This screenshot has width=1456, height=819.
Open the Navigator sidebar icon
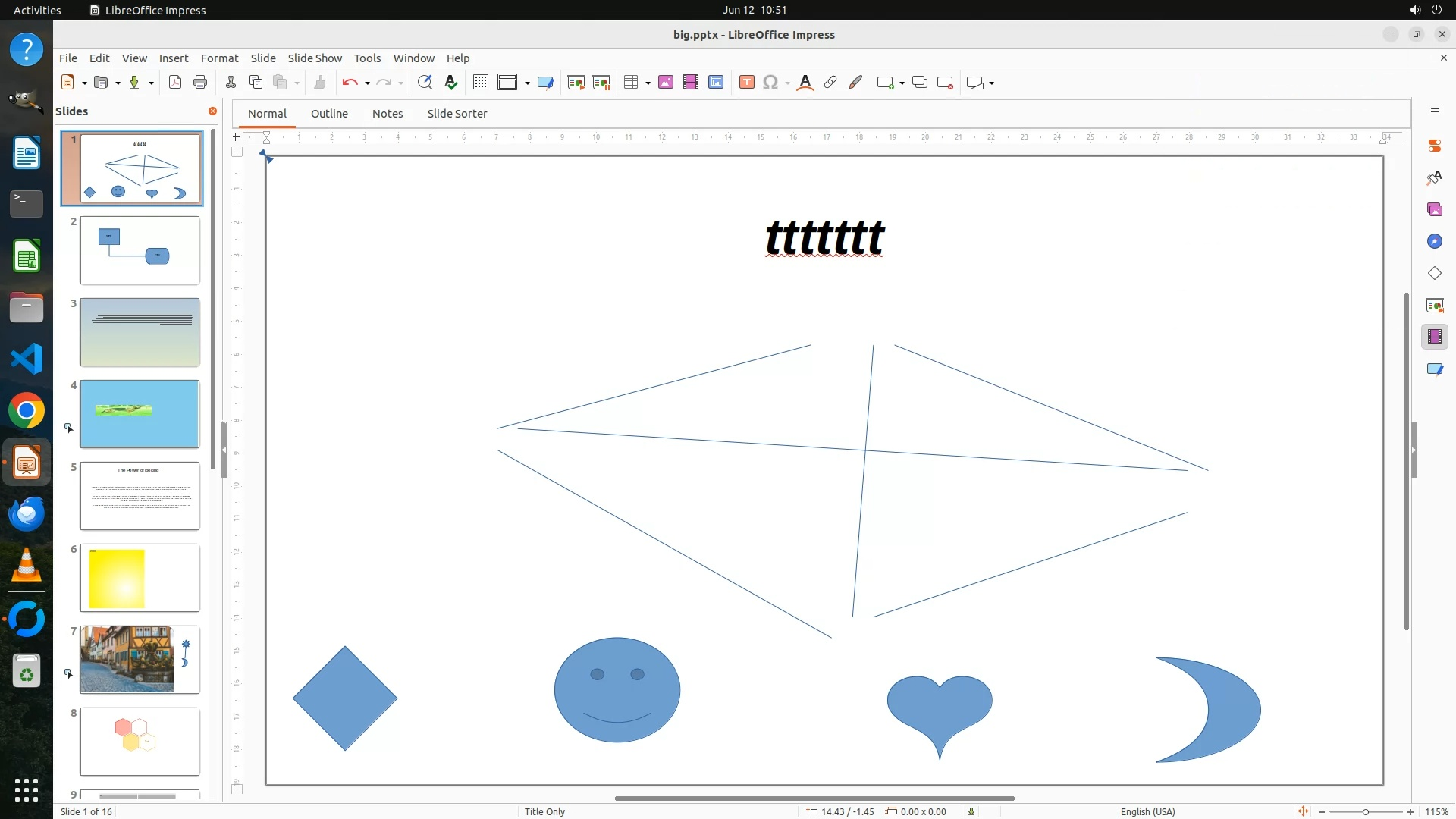point(1434,241)
